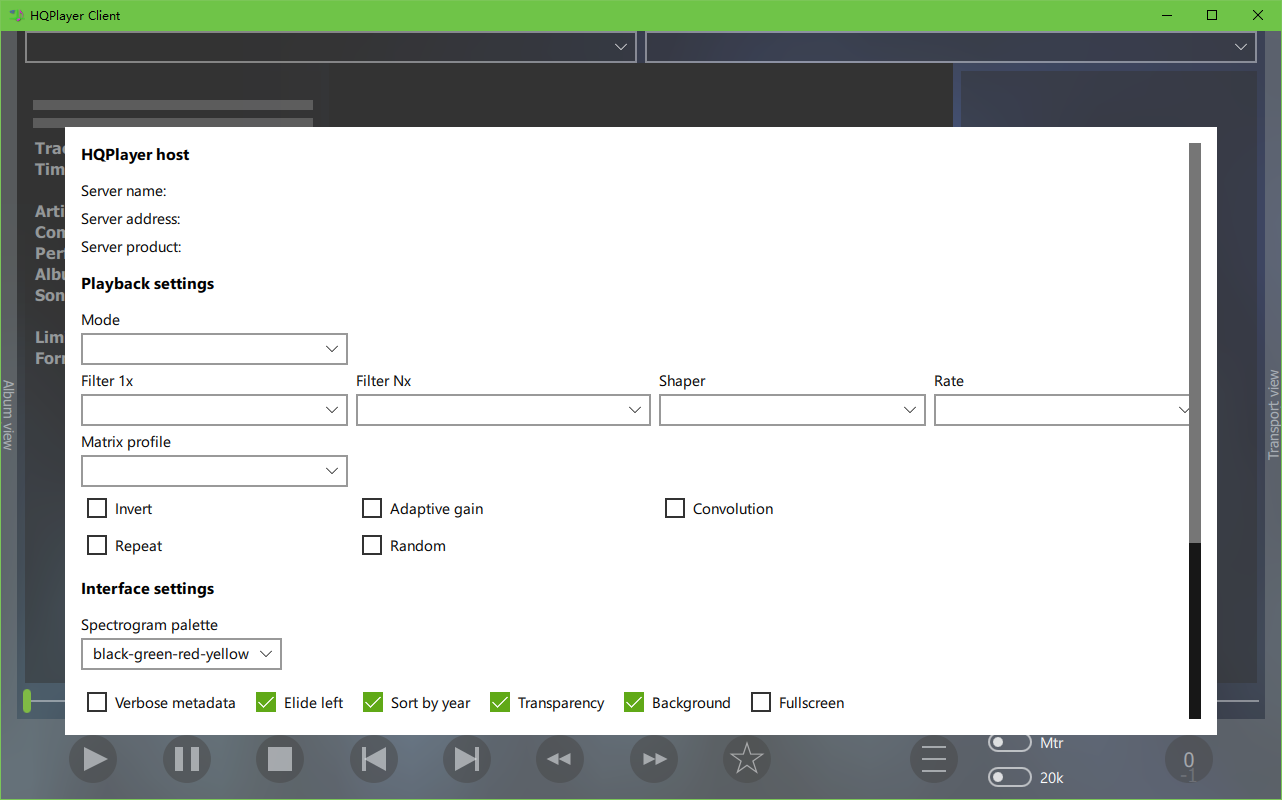Click the green seek slider handle
Screen dimensions: 1282x800
[x=27, y=701]
